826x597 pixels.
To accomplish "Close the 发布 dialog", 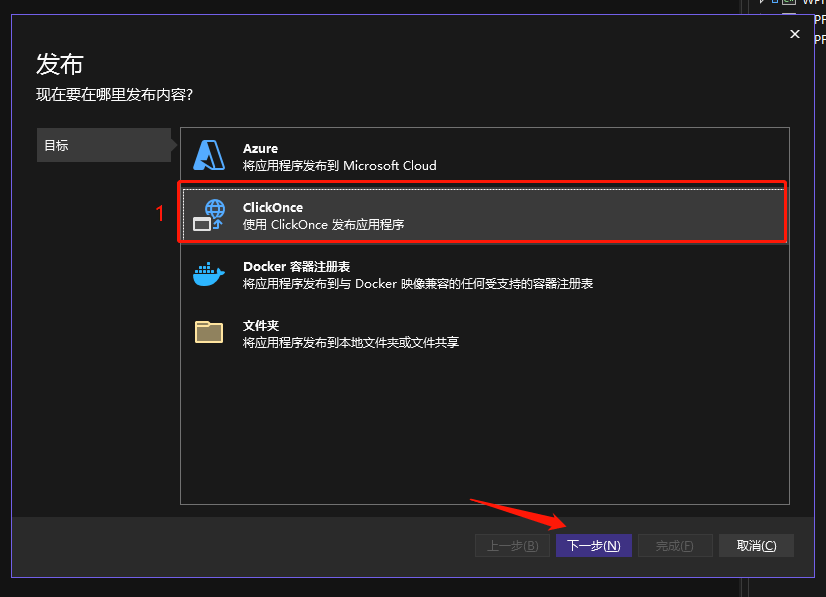I will point(794,33).
